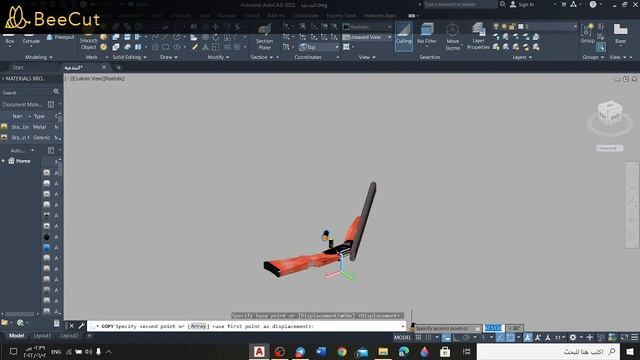Click the Group objects tool
Viewport: 640px width, 360px height.
click(588, 33)
